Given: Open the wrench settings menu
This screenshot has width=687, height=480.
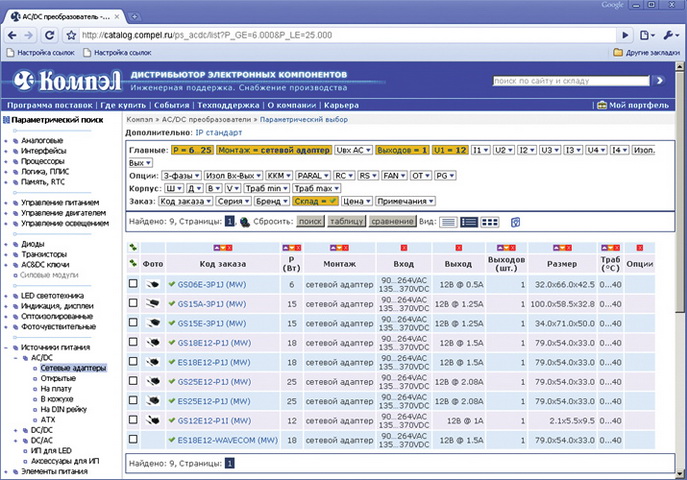Looking at the screenshot, I should click(x=670, y=35).
